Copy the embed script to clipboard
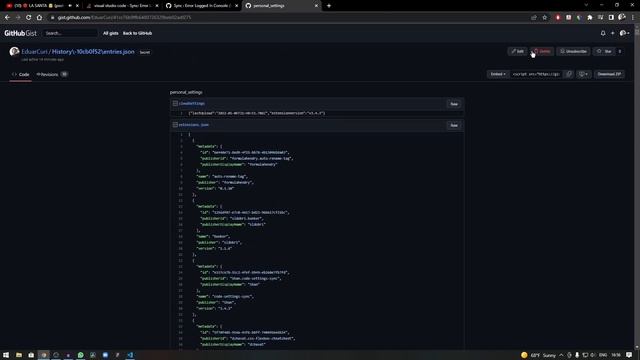The height and width of the screenshot is (360, 640). pyautogui.click(x=569, y=74)
